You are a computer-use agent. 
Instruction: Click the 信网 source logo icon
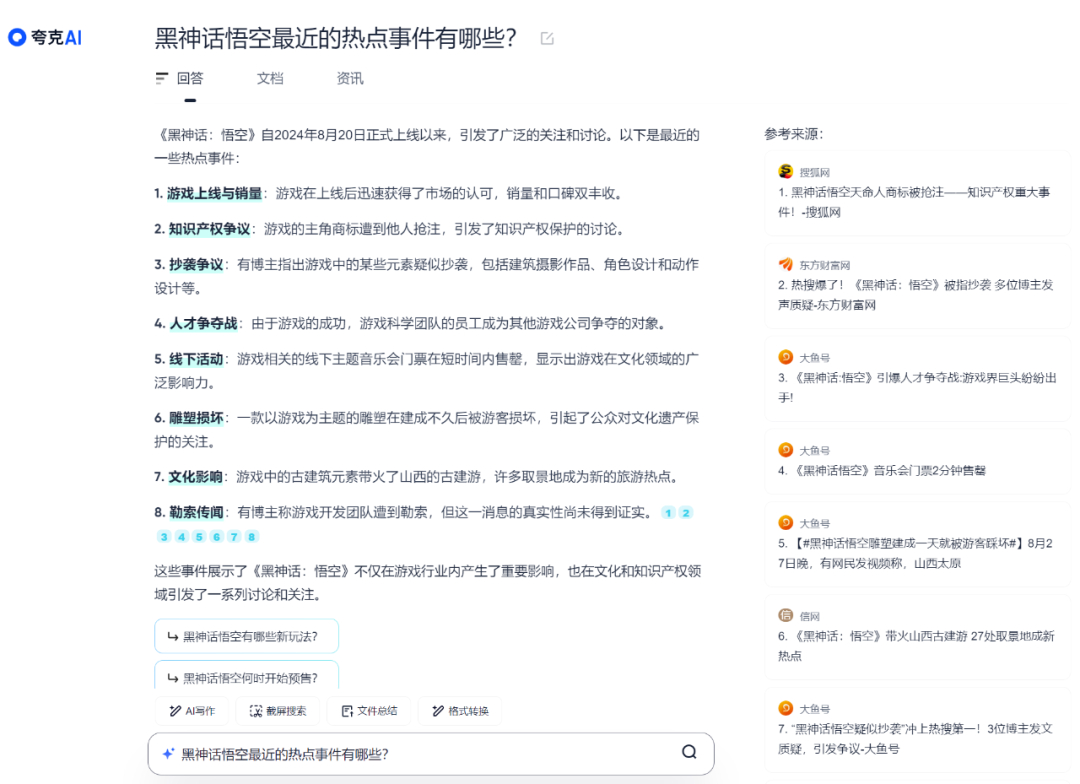[785, 615]
